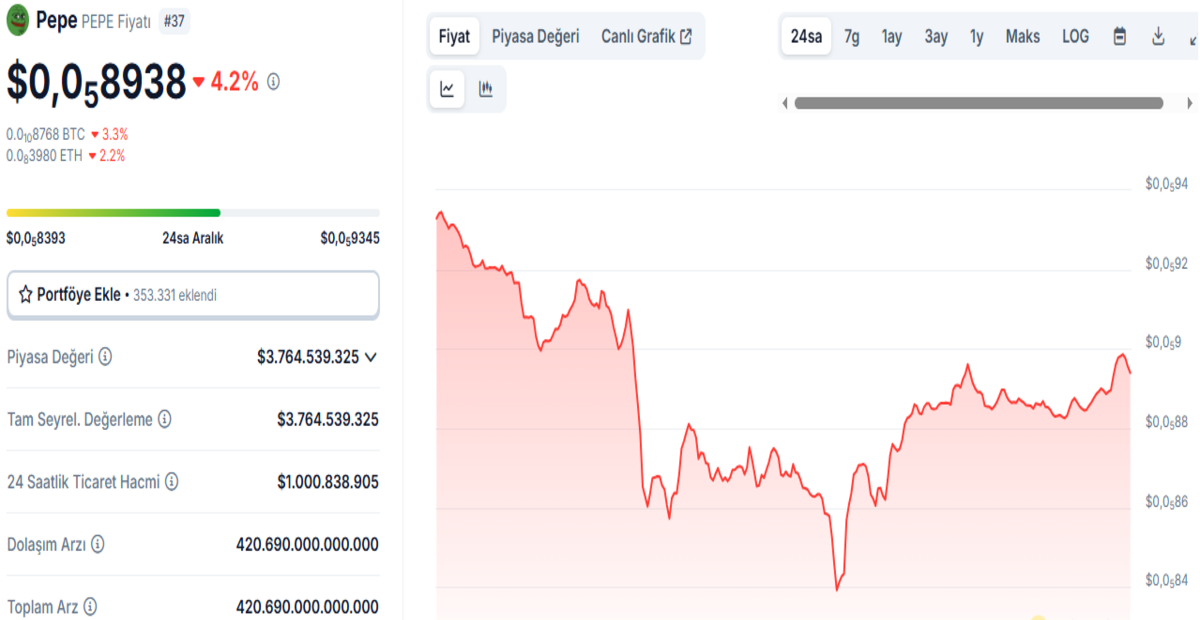Toggle the LOG scale option
The width and height of the screenshot is (1200, 620).
point(1076,37)
